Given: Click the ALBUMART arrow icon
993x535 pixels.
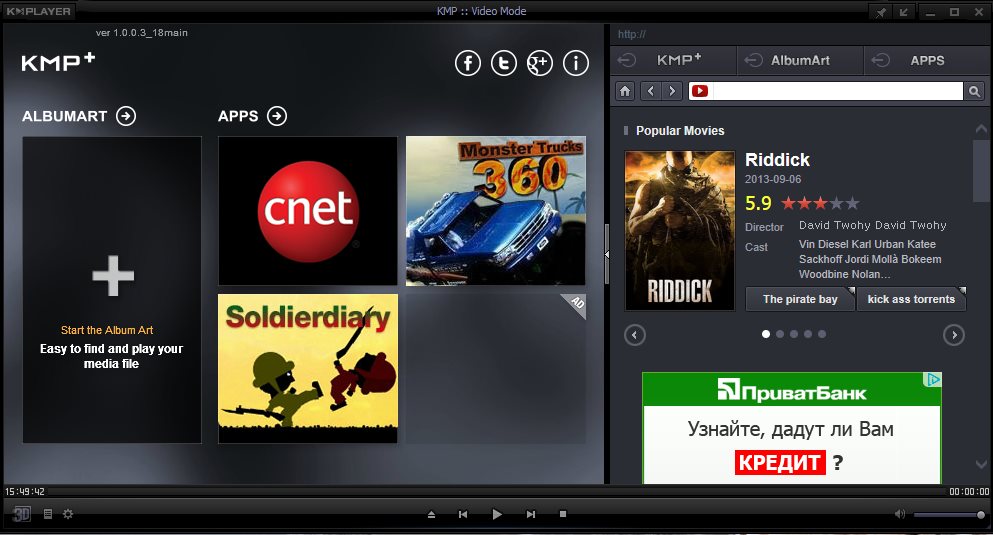Looking at the screenshot, I should tap(126, 116).
